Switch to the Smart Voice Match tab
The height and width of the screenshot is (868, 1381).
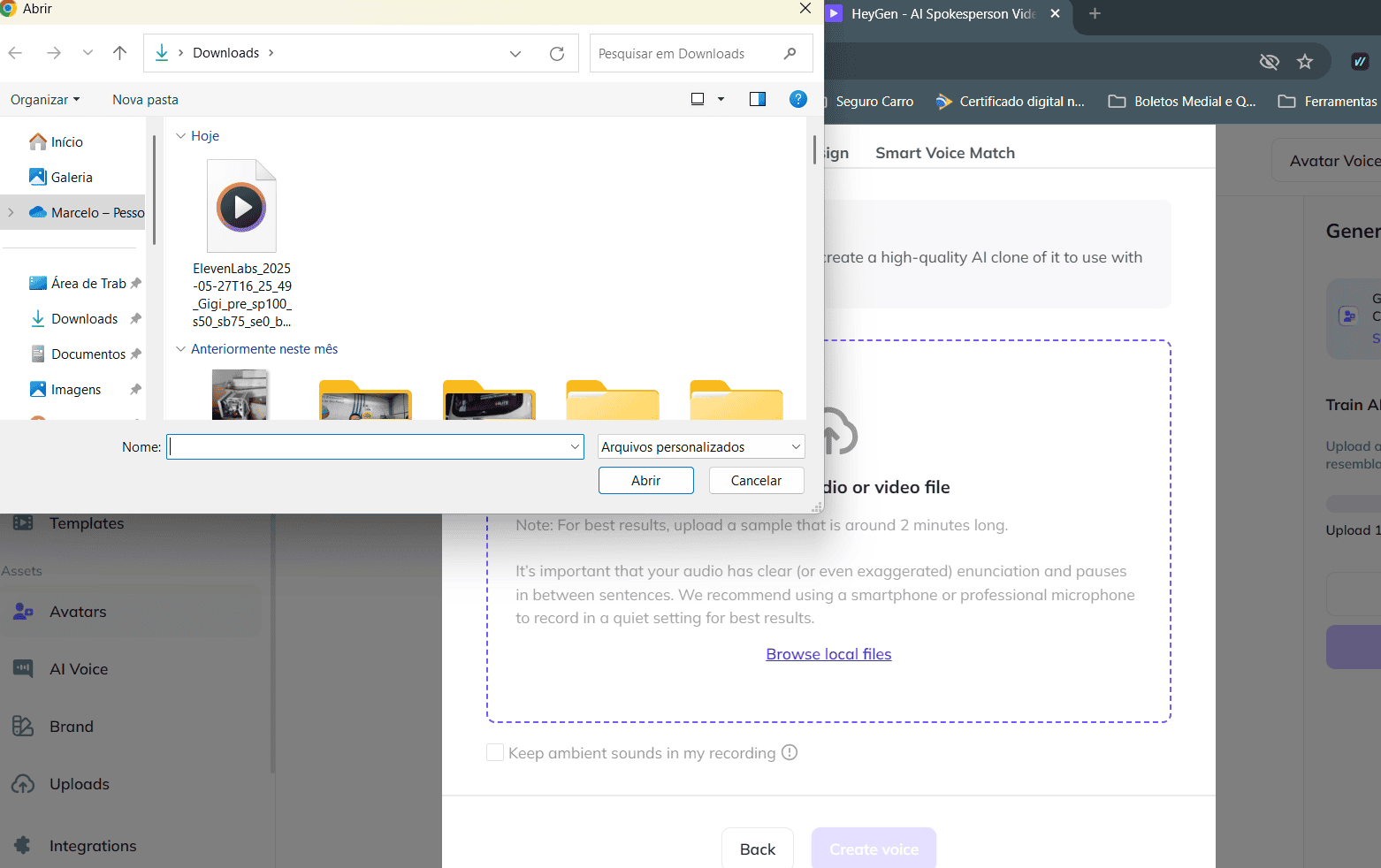point(944,153)
